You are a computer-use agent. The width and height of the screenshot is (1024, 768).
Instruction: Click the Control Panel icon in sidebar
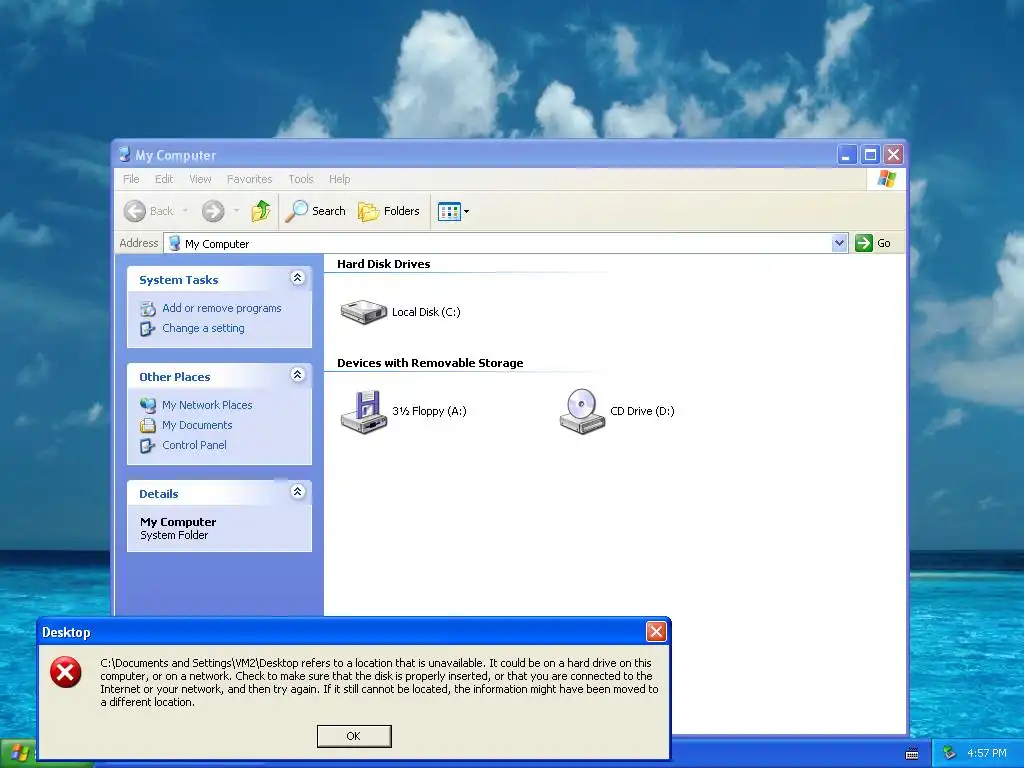coord(148,446)
